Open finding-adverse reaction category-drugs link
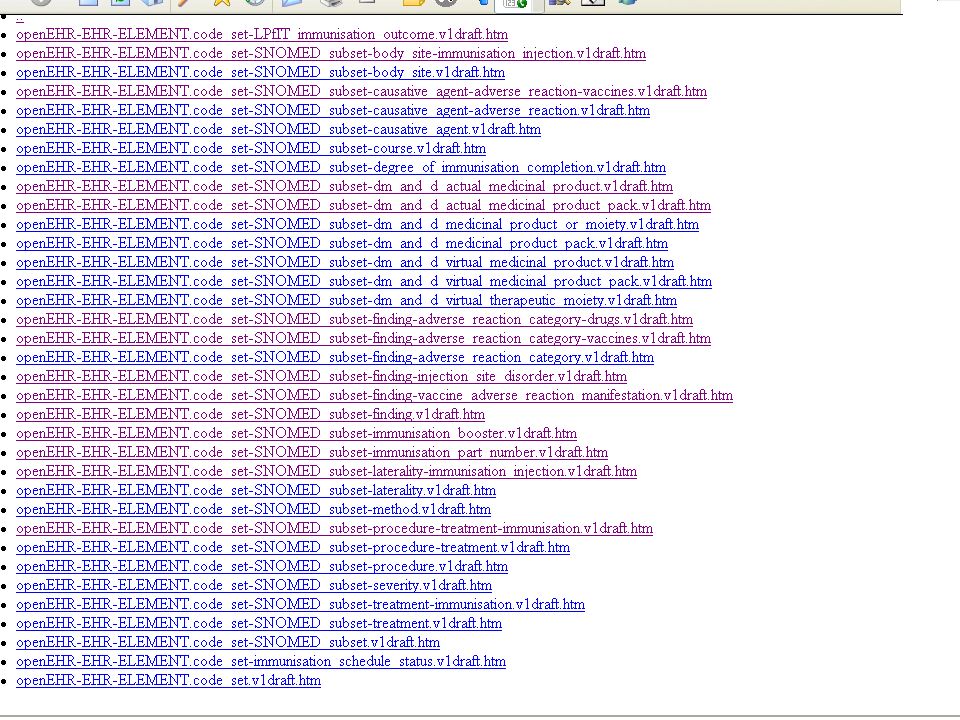The image size is (960, 720). tap(354, 319)
